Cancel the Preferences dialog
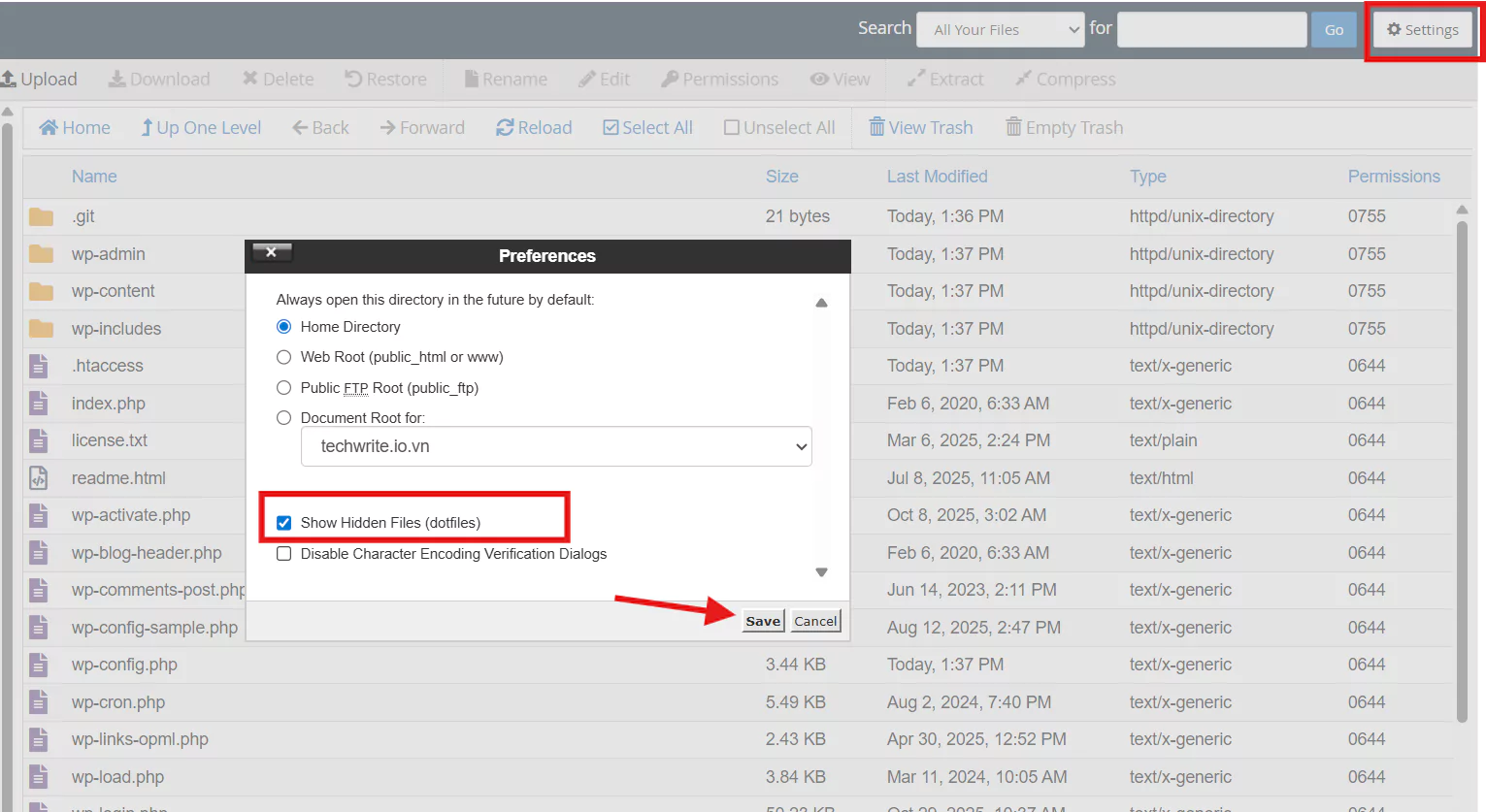The height and width of the screenshot is (812, 1486). (815, 621)
